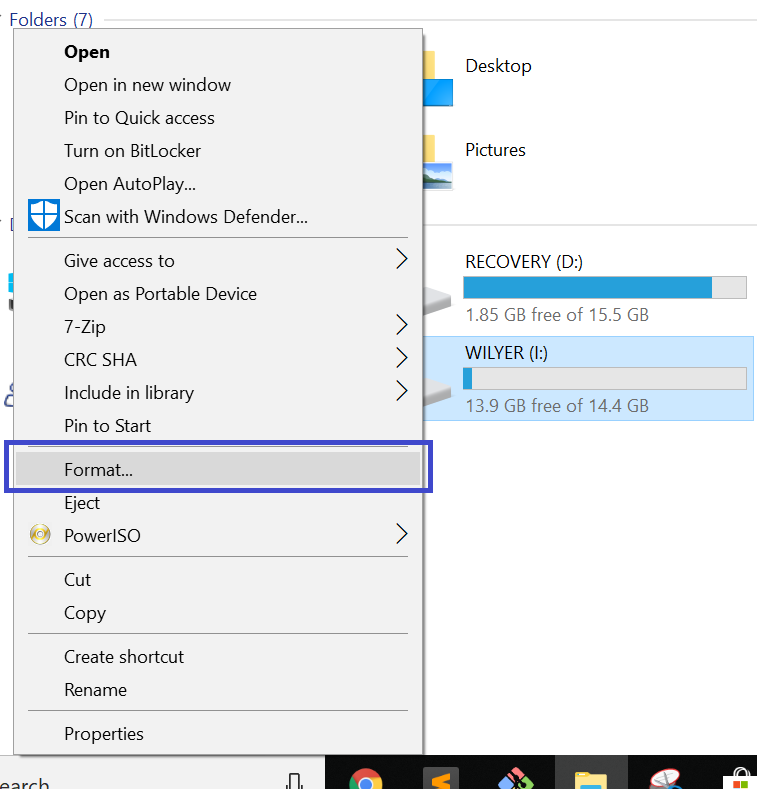Image resolution: width=757 pixels, height=789 pixels.
Task: Select the WILYER (I:) drive item
Action: coord(588,378)
